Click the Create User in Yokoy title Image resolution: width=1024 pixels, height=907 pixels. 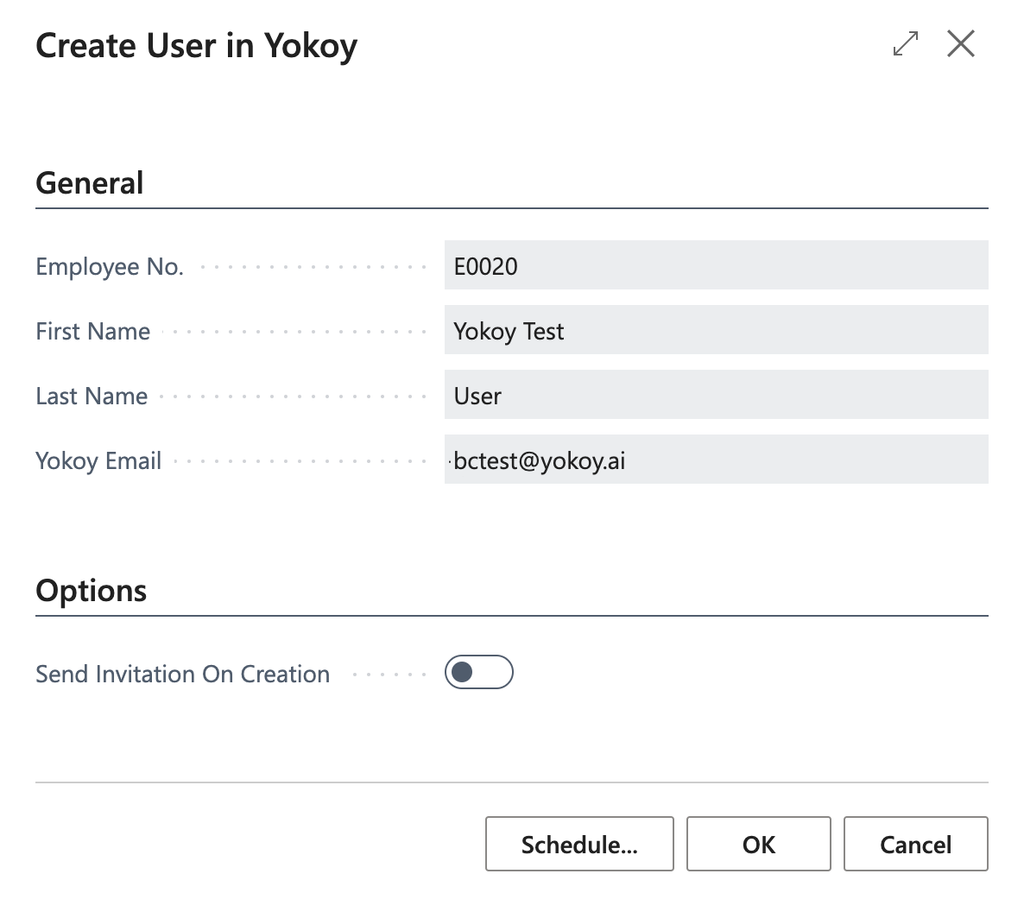[197, 46]
